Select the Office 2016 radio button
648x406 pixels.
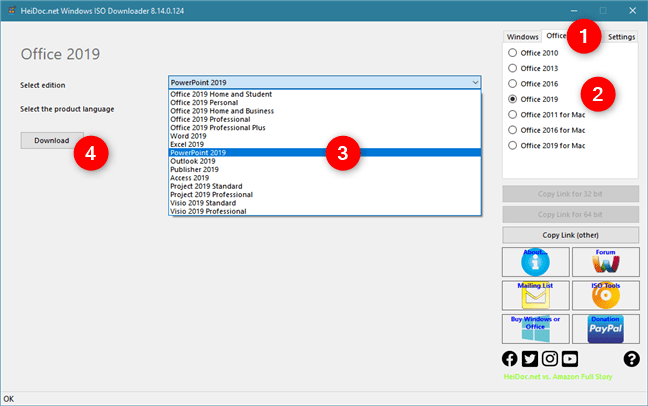tap(512, 84)
